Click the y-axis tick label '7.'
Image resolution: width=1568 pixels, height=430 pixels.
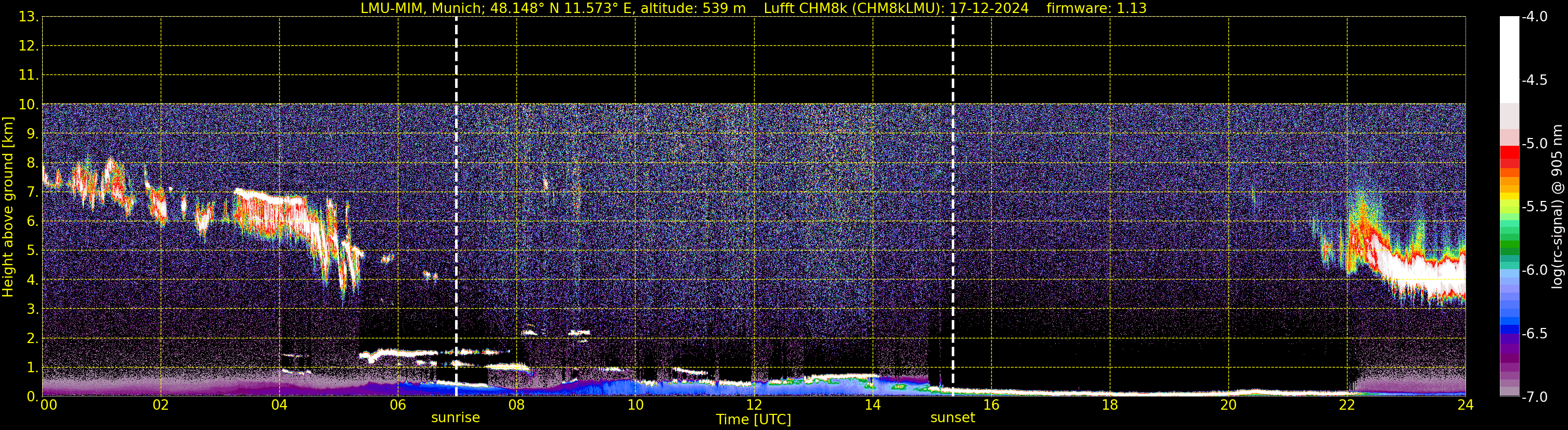tap(32, 193)
